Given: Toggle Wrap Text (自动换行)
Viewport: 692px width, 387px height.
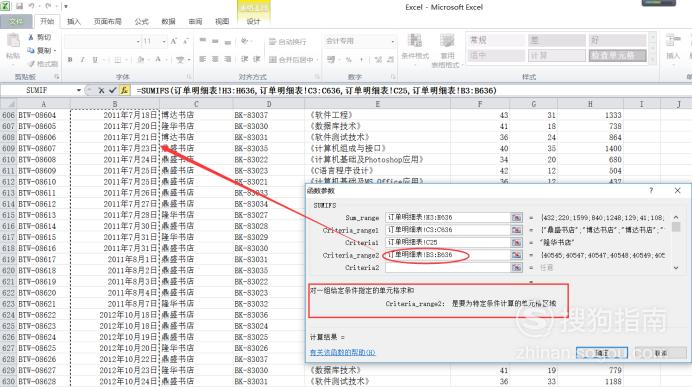Looking at the screenshot, I should point(287,41).
